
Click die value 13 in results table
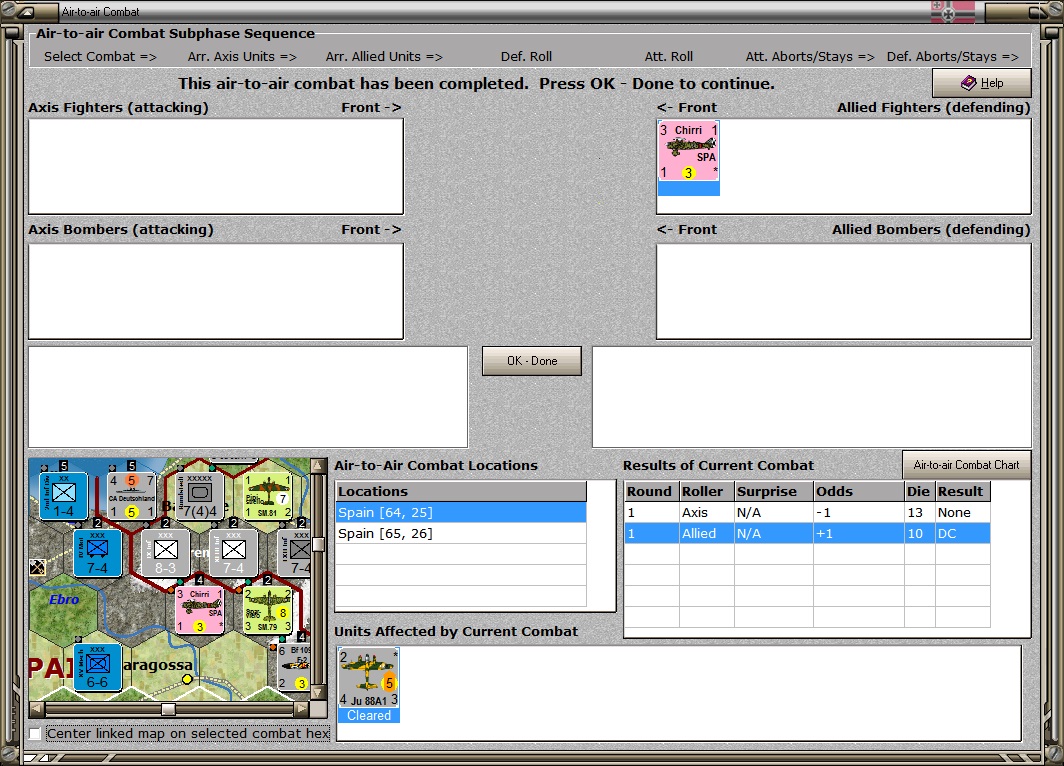coord(919,512)
